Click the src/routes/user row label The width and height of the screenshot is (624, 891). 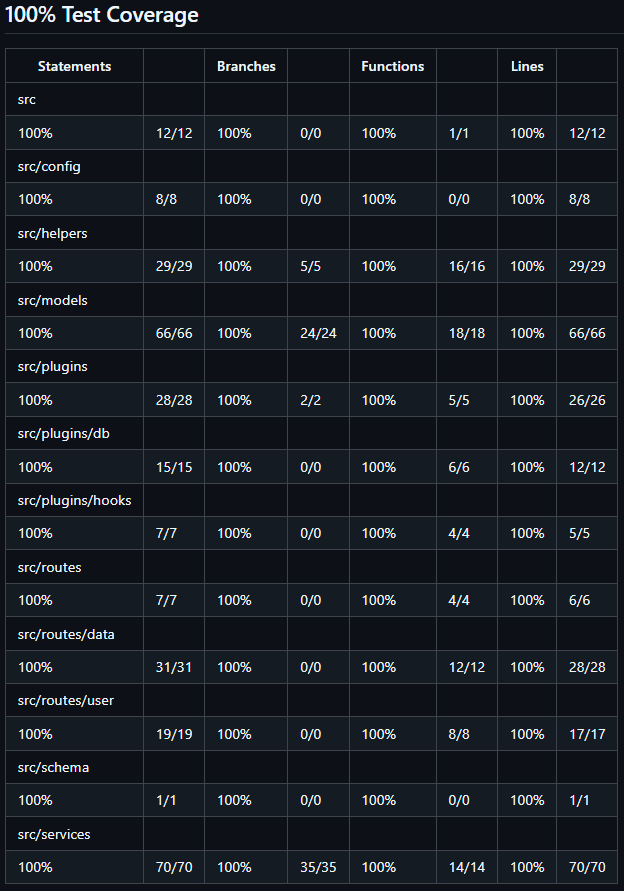(x=66, y=700)
